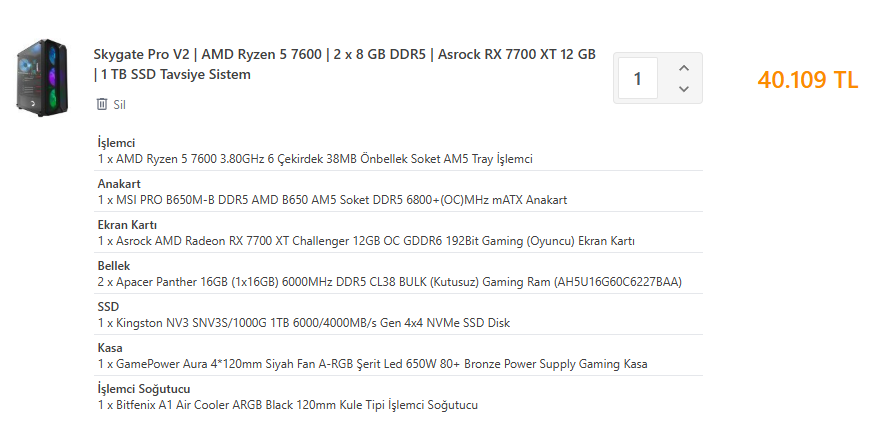Select the SSD section heading
This screenshot has height=430, width=875.
click(108, 307)
